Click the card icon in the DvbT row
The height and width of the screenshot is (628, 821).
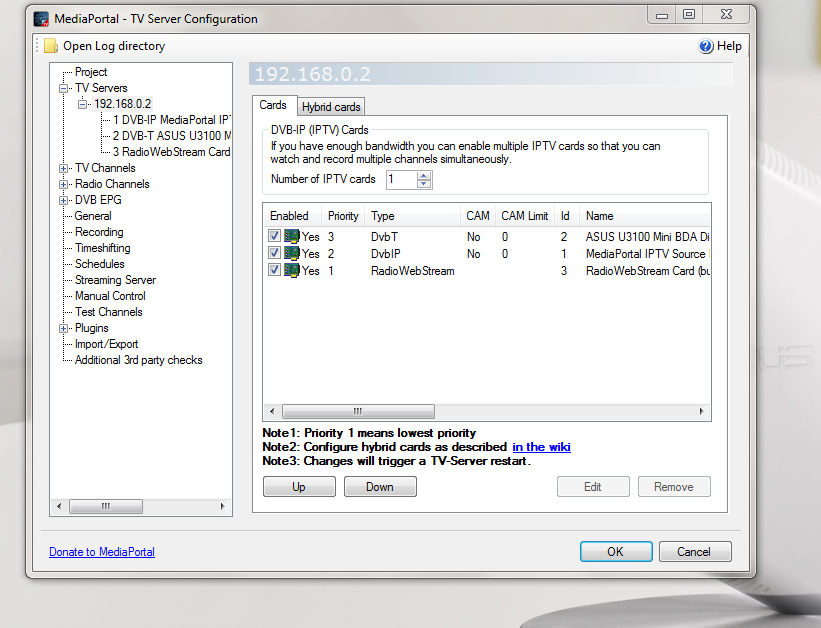[292, 236]
